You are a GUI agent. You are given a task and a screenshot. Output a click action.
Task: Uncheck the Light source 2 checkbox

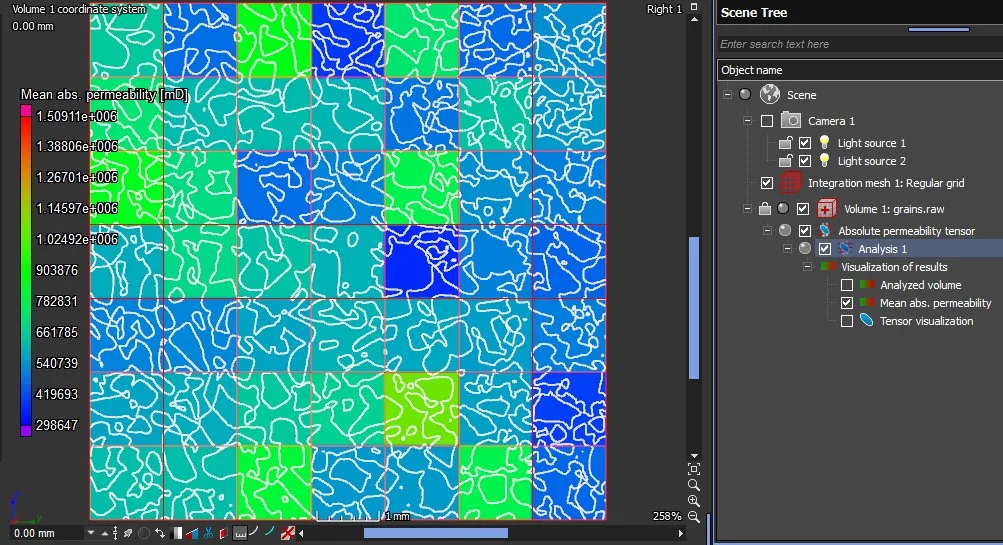(x=805, y=161)
